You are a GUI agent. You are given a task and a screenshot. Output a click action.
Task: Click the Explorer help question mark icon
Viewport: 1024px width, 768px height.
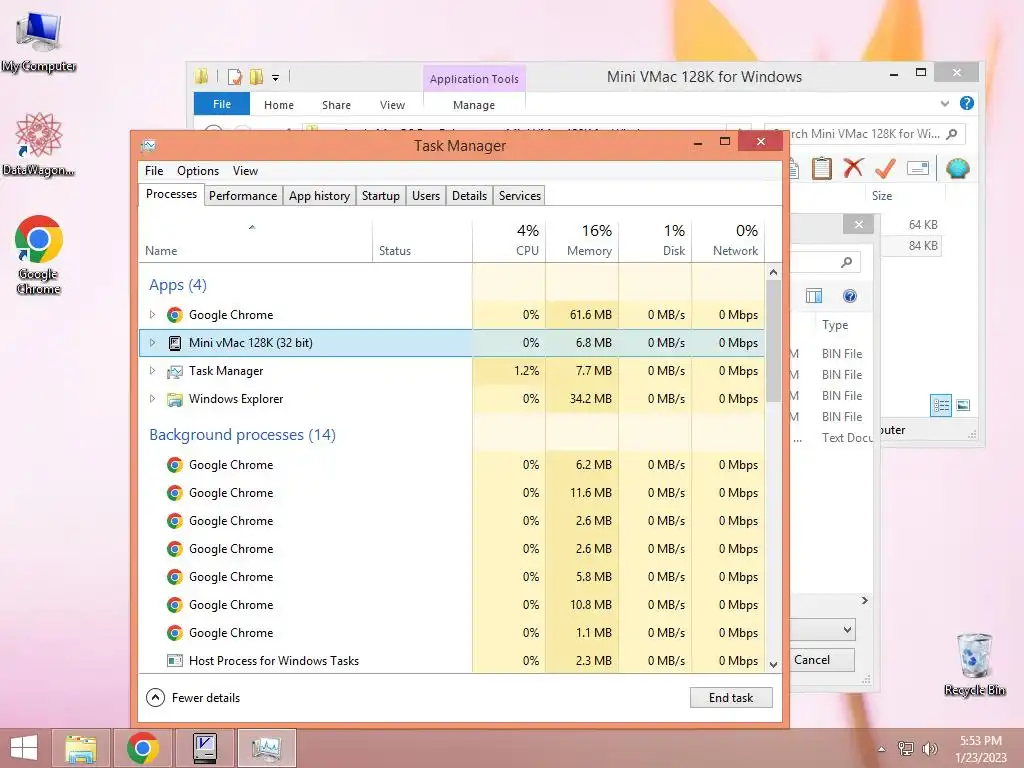967,103
